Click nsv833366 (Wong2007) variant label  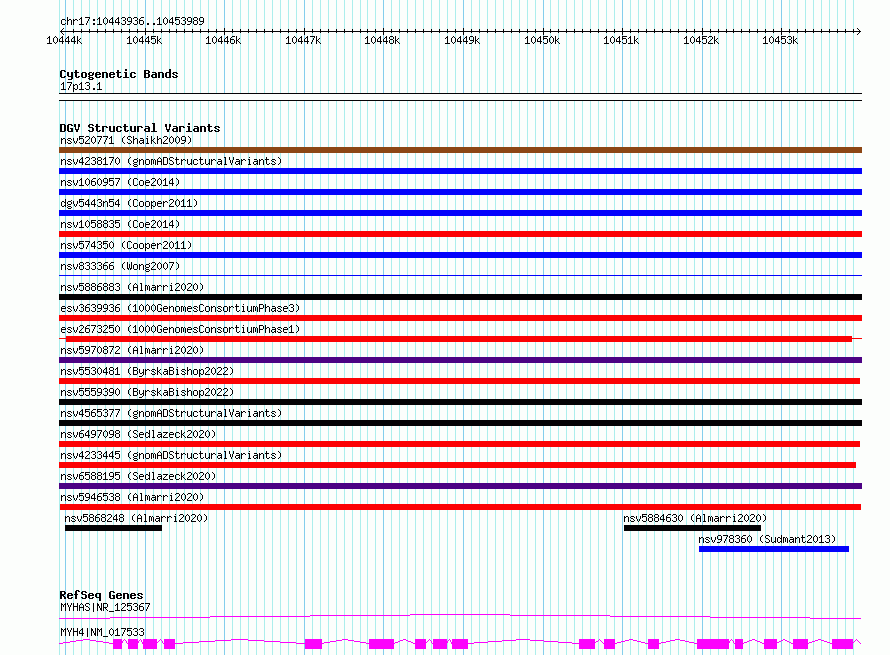120,266
